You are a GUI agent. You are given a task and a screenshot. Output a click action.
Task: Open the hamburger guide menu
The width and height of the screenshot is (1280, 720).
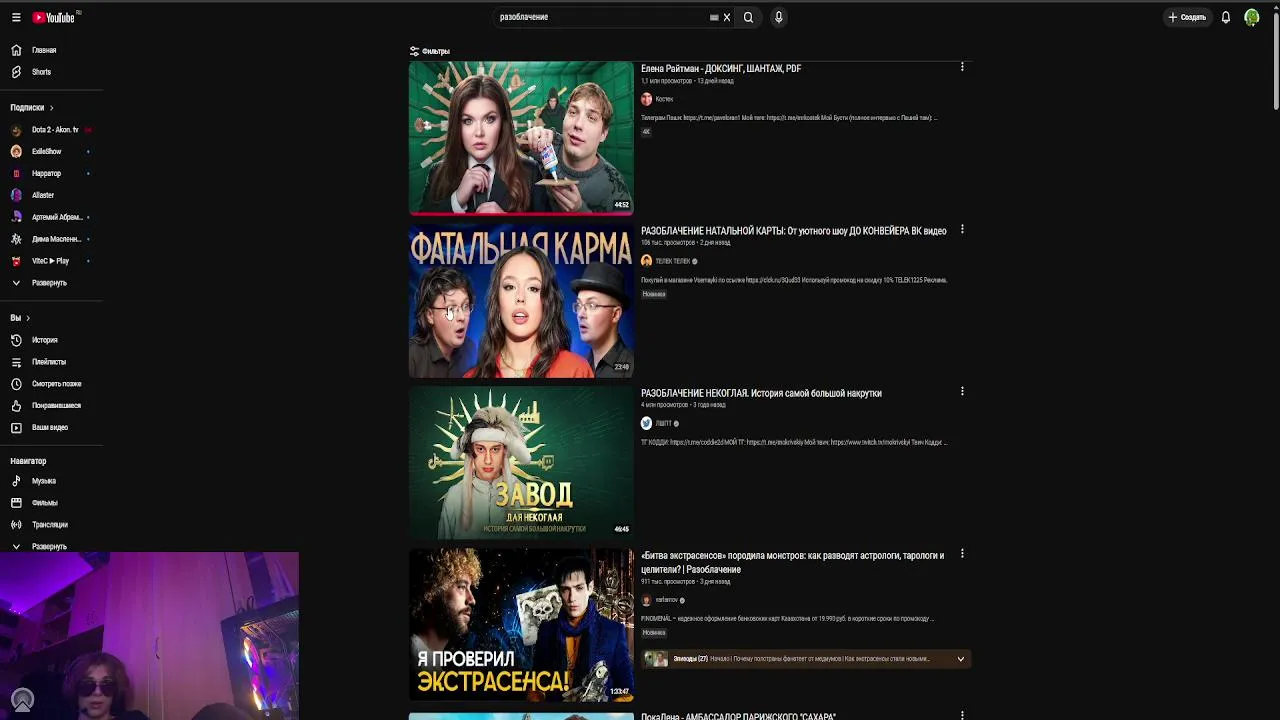pos(16,17)
